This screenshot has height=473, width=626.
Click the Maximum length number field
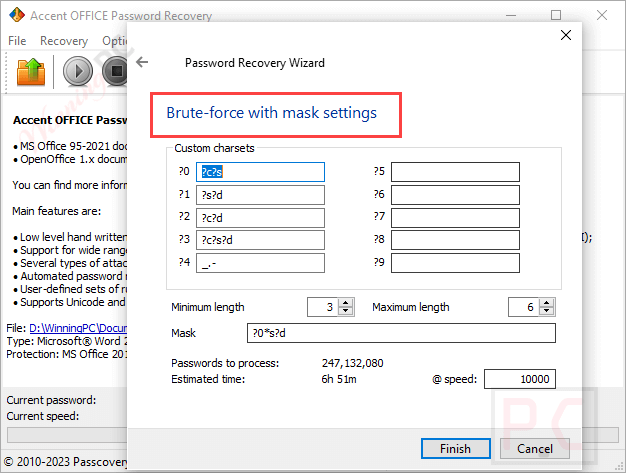524,307
